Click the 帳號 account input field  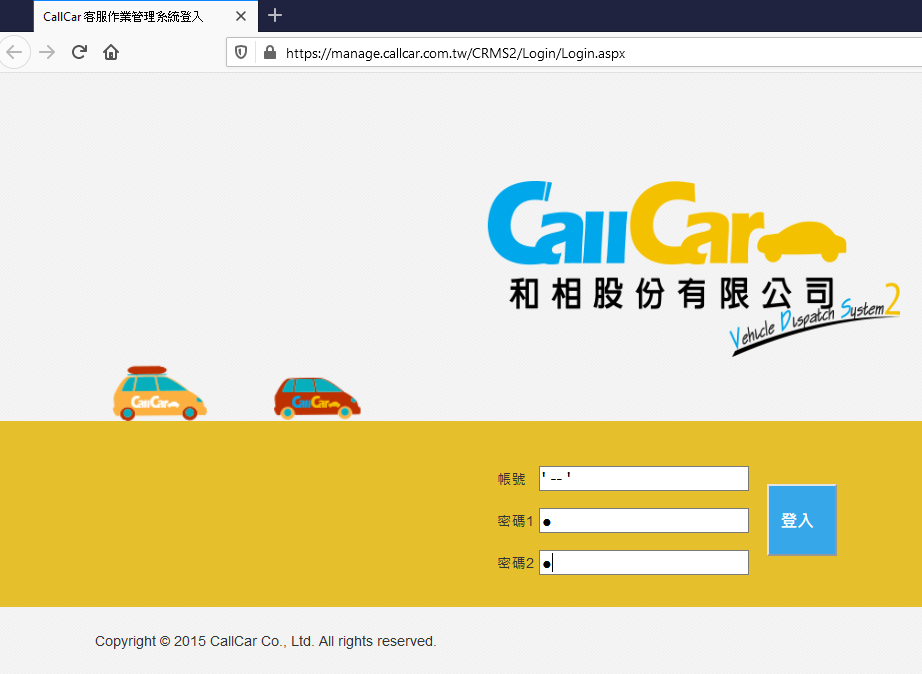(644, 478)
